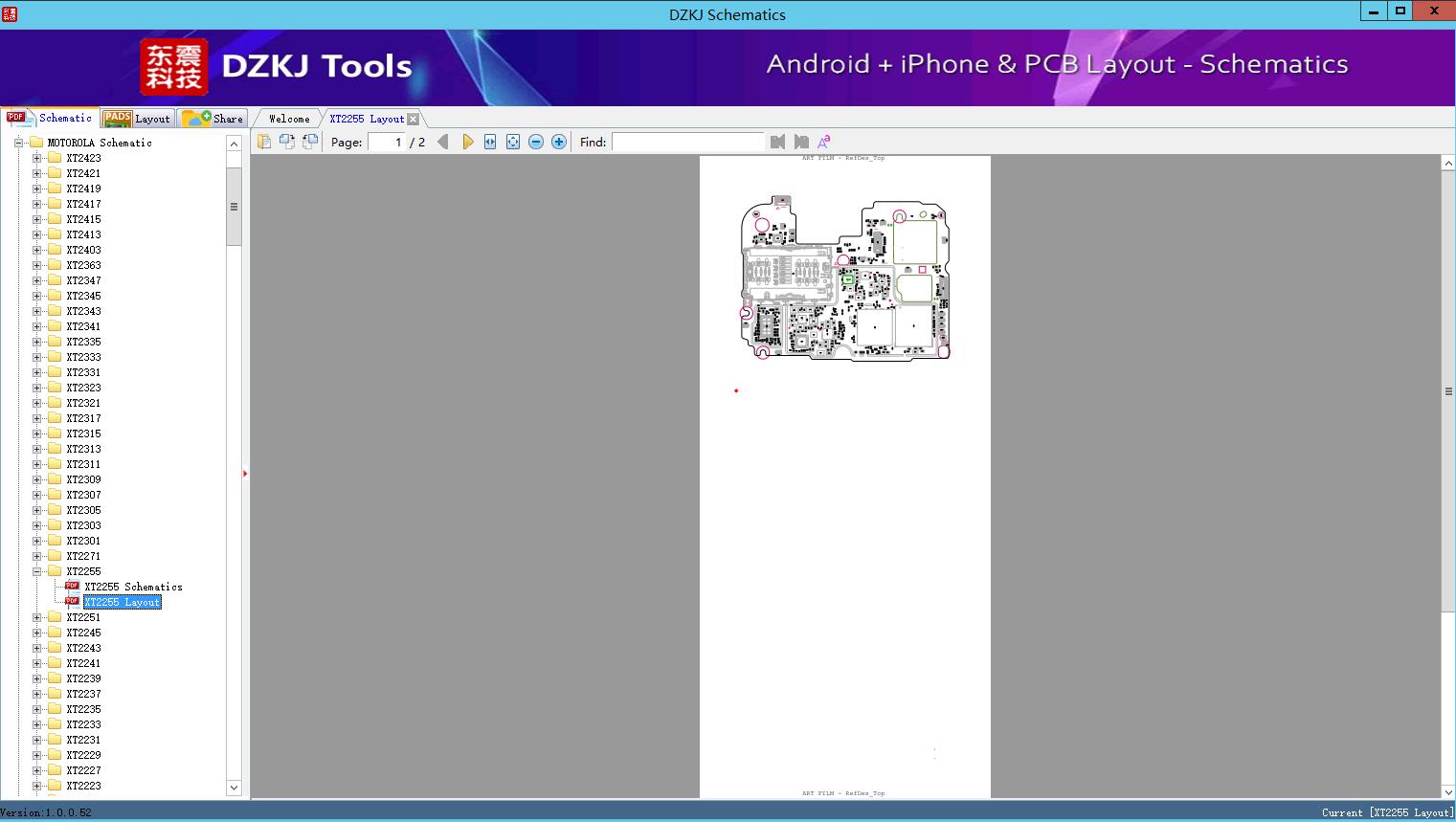Click the Version 1.0.0.52 status text
This screenshot has width=1456, height=822.
click(x=46, y=812)
